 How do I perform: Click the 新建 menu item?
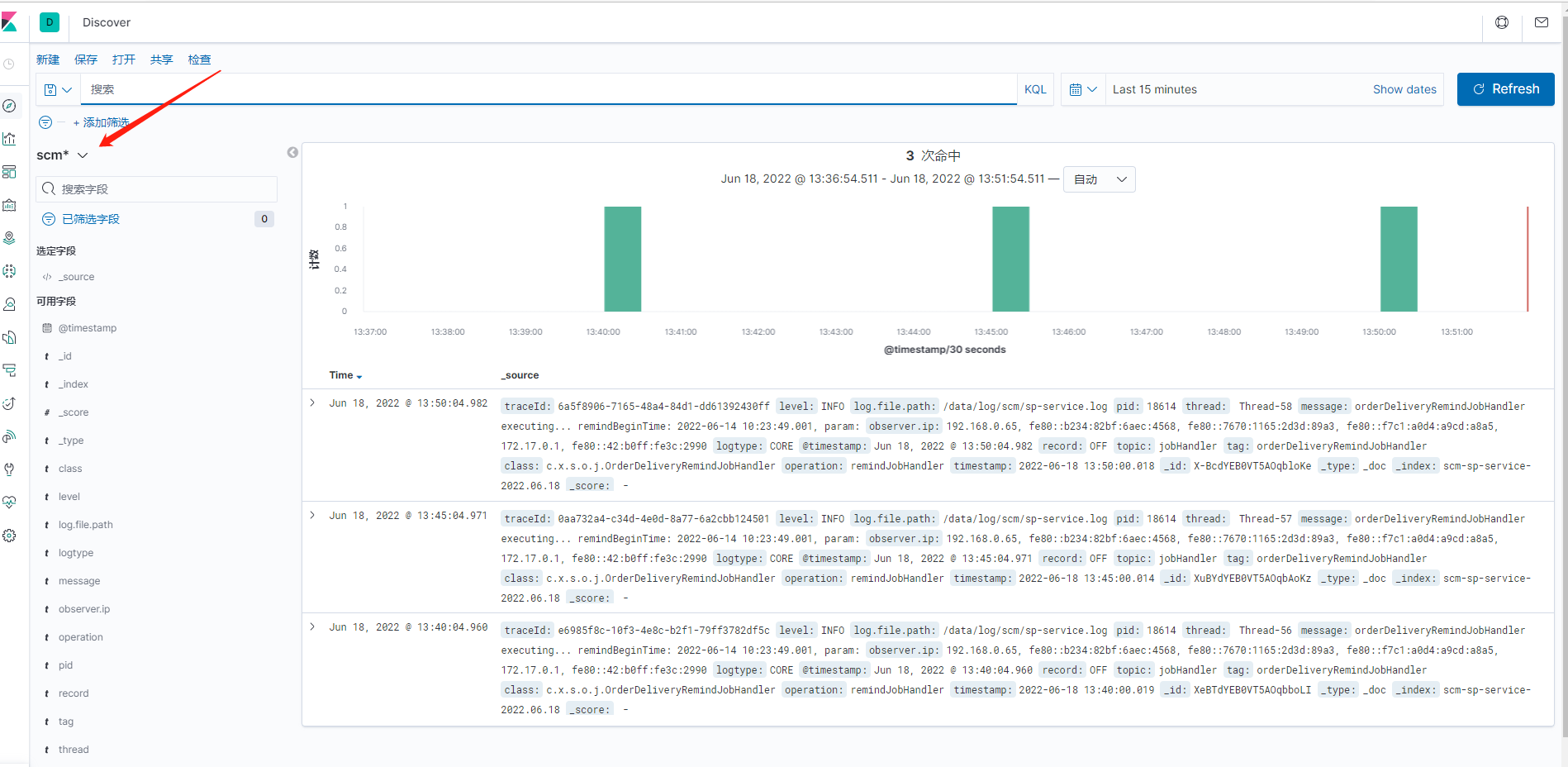(x=48, y=60)
